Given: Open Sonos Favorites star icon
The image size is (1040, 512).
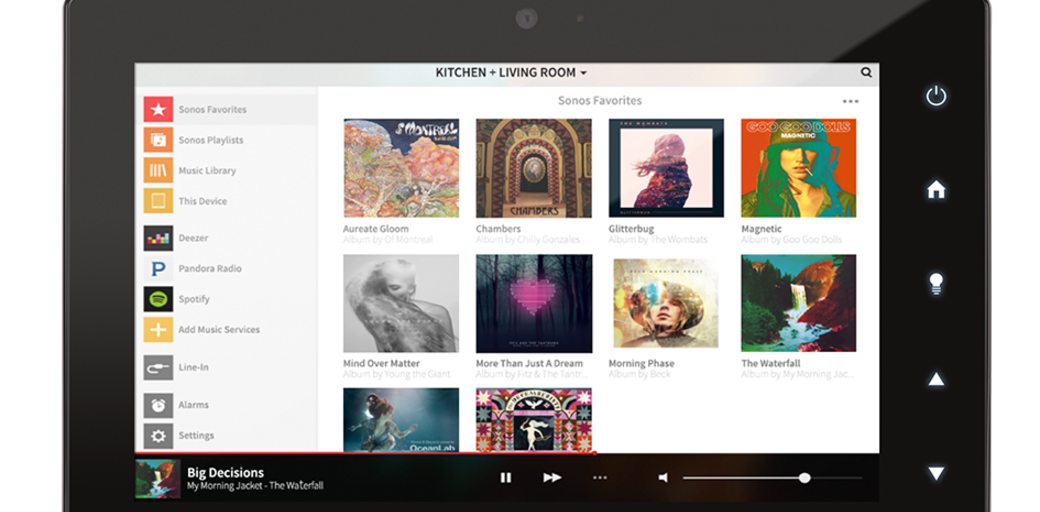Looking at the screenshot, I should pos(159,109).
